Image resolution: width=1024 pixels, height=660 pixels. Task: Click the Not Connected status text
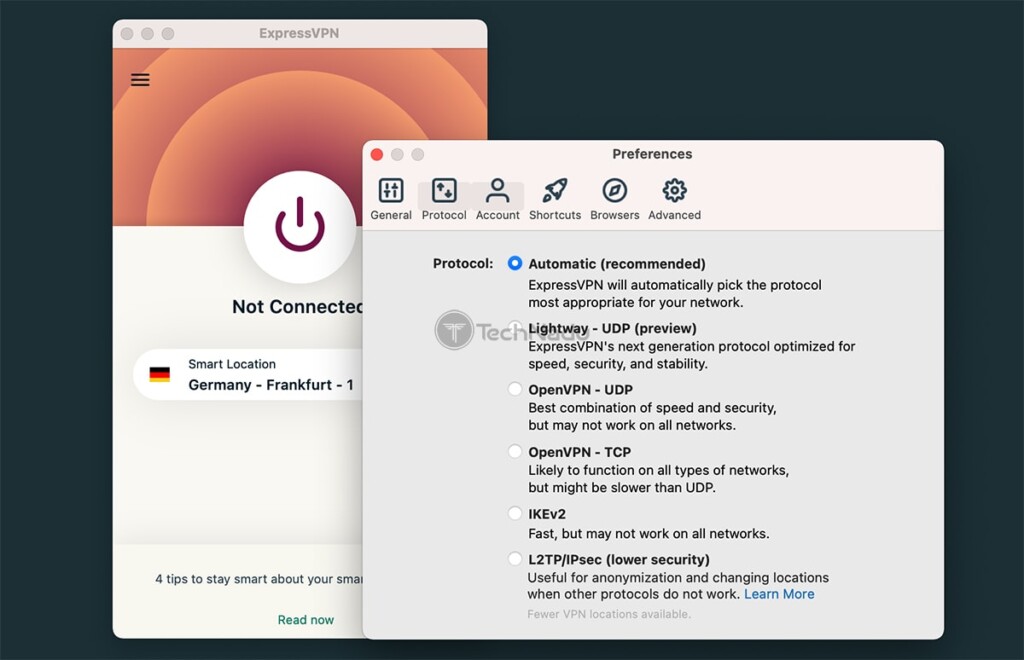click(x=298, y=307)
